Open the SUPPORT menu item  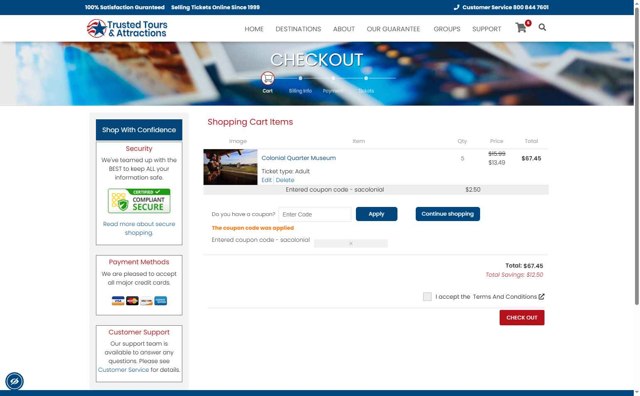tap(487, 29)
